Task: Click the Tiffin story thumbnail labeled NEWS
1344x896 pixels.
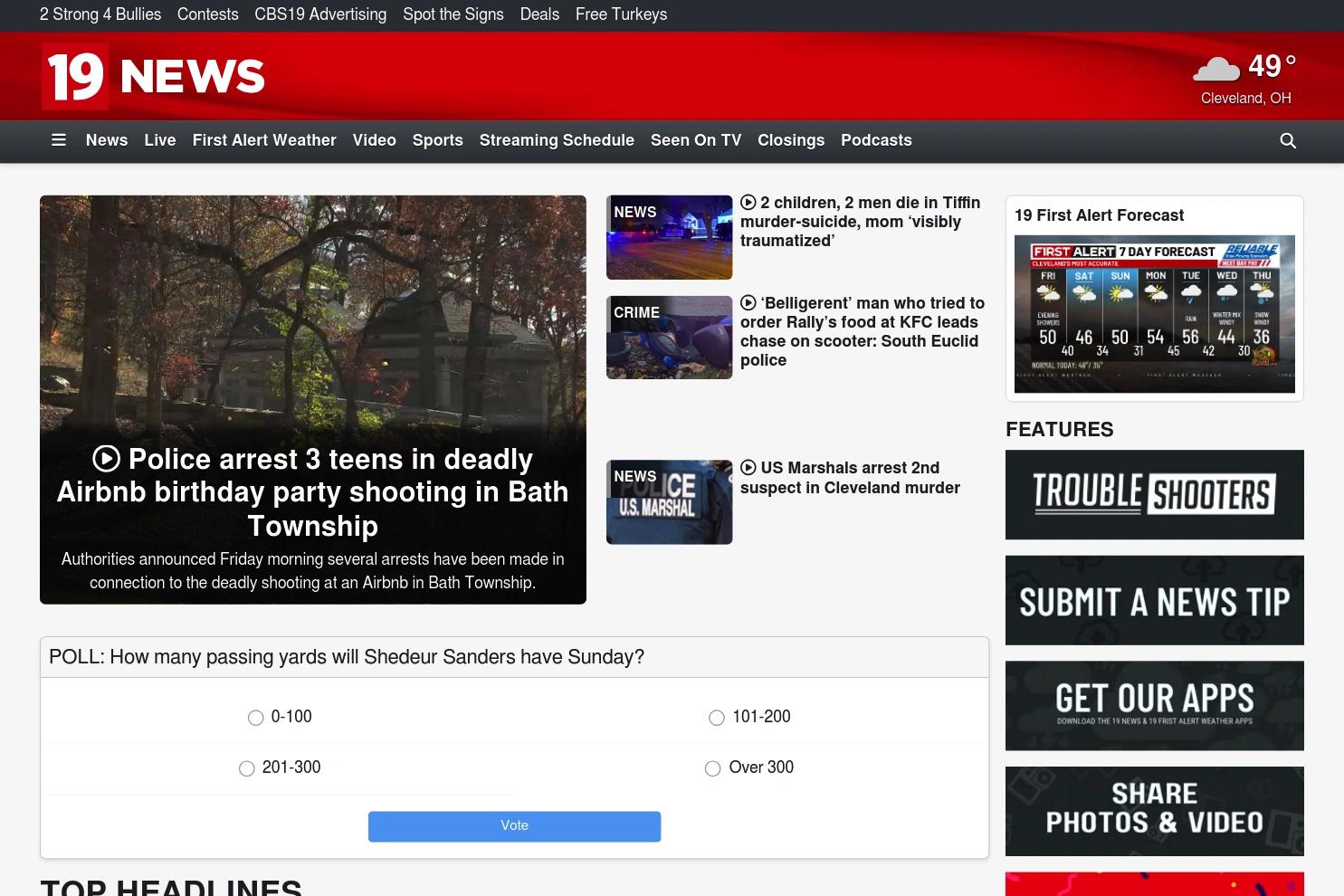Action: pos(669,237)
